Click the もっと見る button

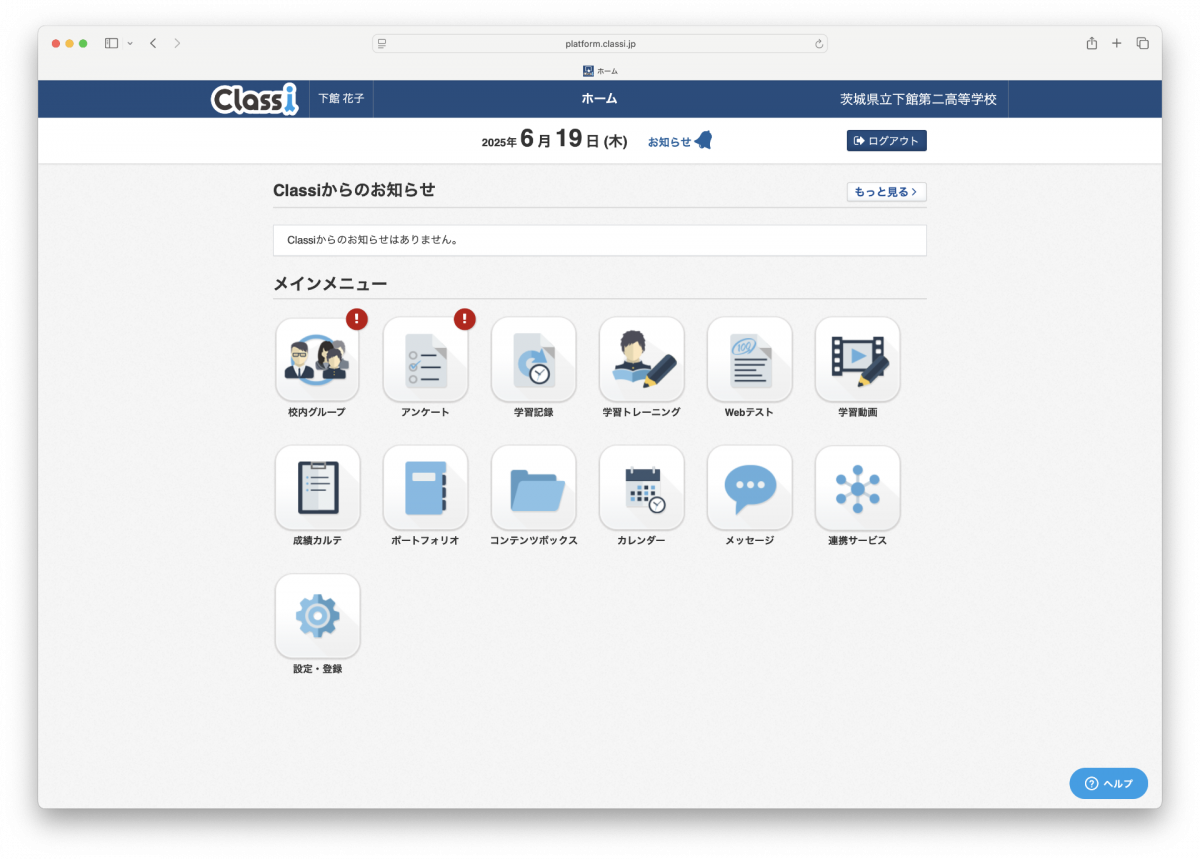[x=886, y=191]
